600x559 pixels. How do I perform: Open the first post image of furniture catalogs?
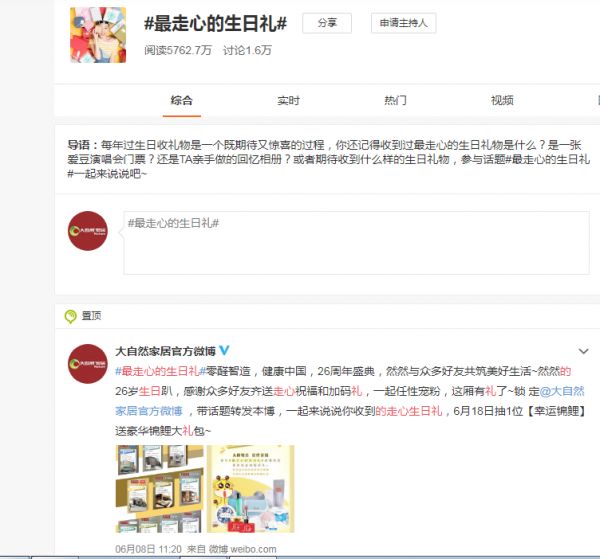(x=159, y=488)
